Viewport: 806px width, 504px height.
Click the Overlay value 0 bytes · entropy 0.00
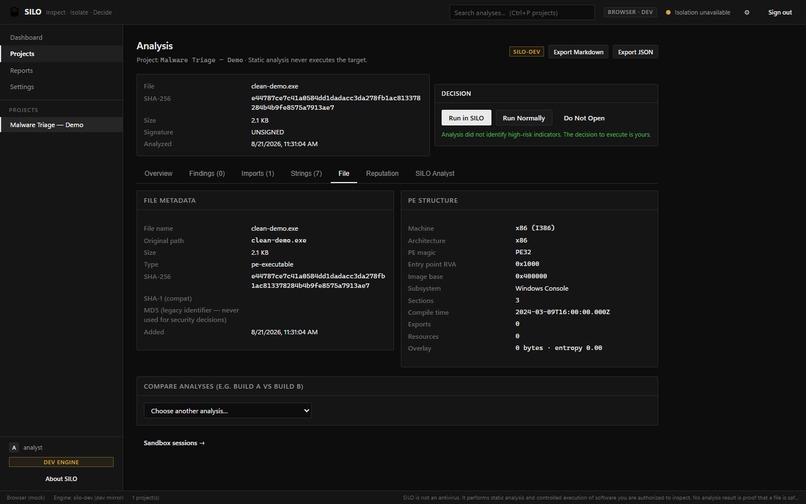(559, 348)
